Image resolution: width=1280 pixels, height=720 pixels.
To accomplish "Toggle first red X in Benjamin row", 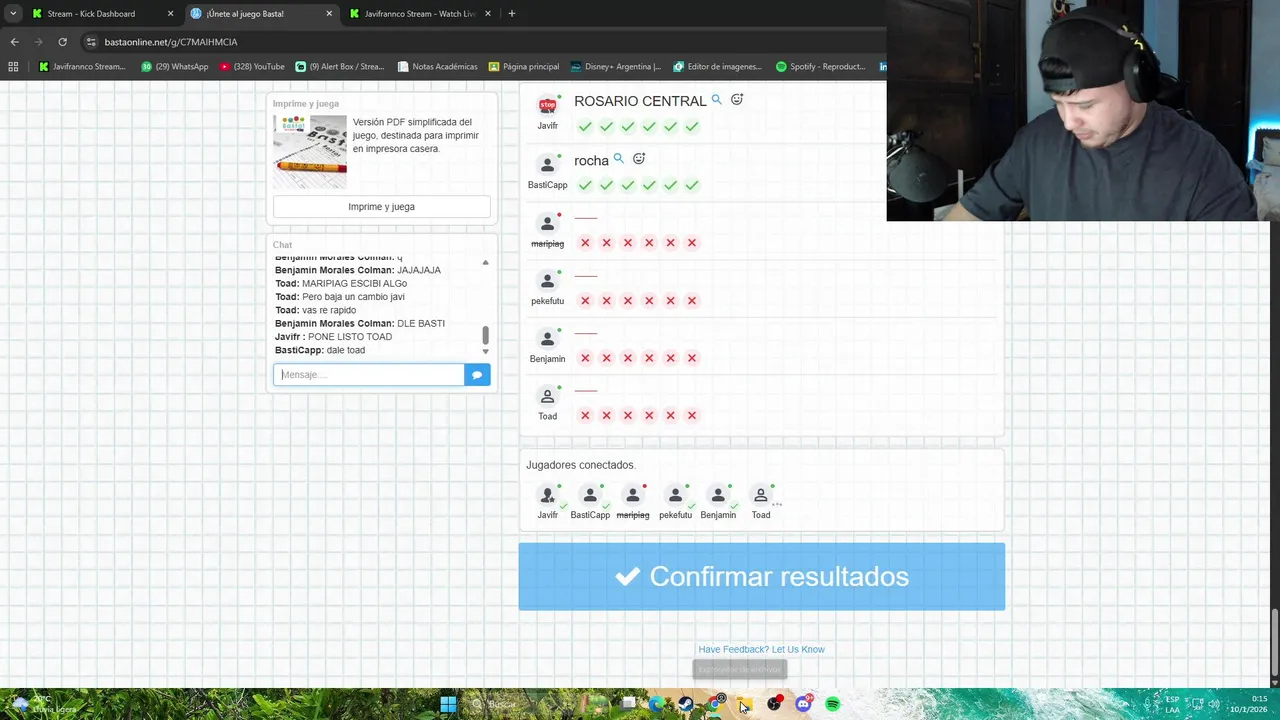I will [585, 358].
